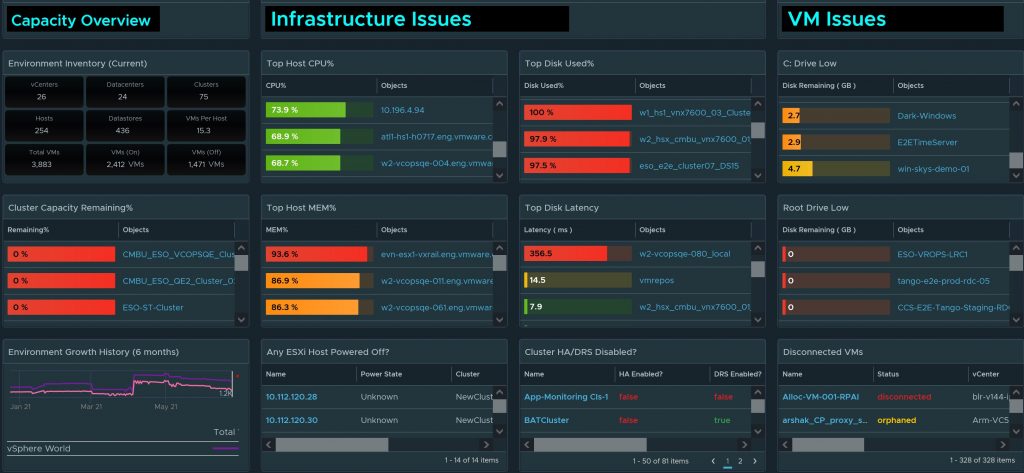Open host 10.112.120.28 link
This screenshot has height=473, width=1024.
click(291, 397)
